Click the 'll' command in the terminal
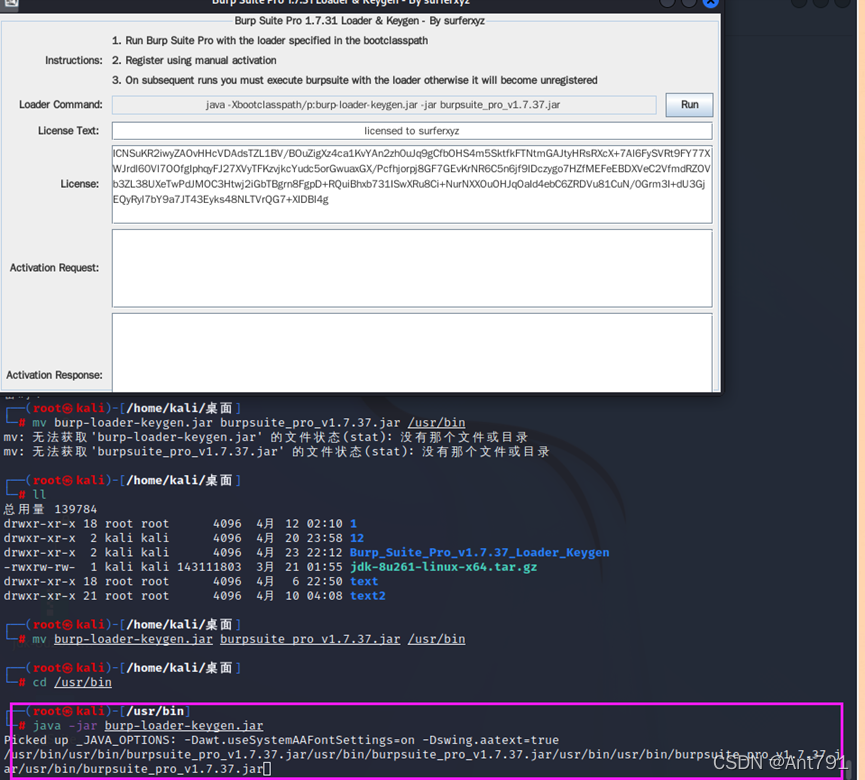865x780 pixels. (x=39, y=495)
